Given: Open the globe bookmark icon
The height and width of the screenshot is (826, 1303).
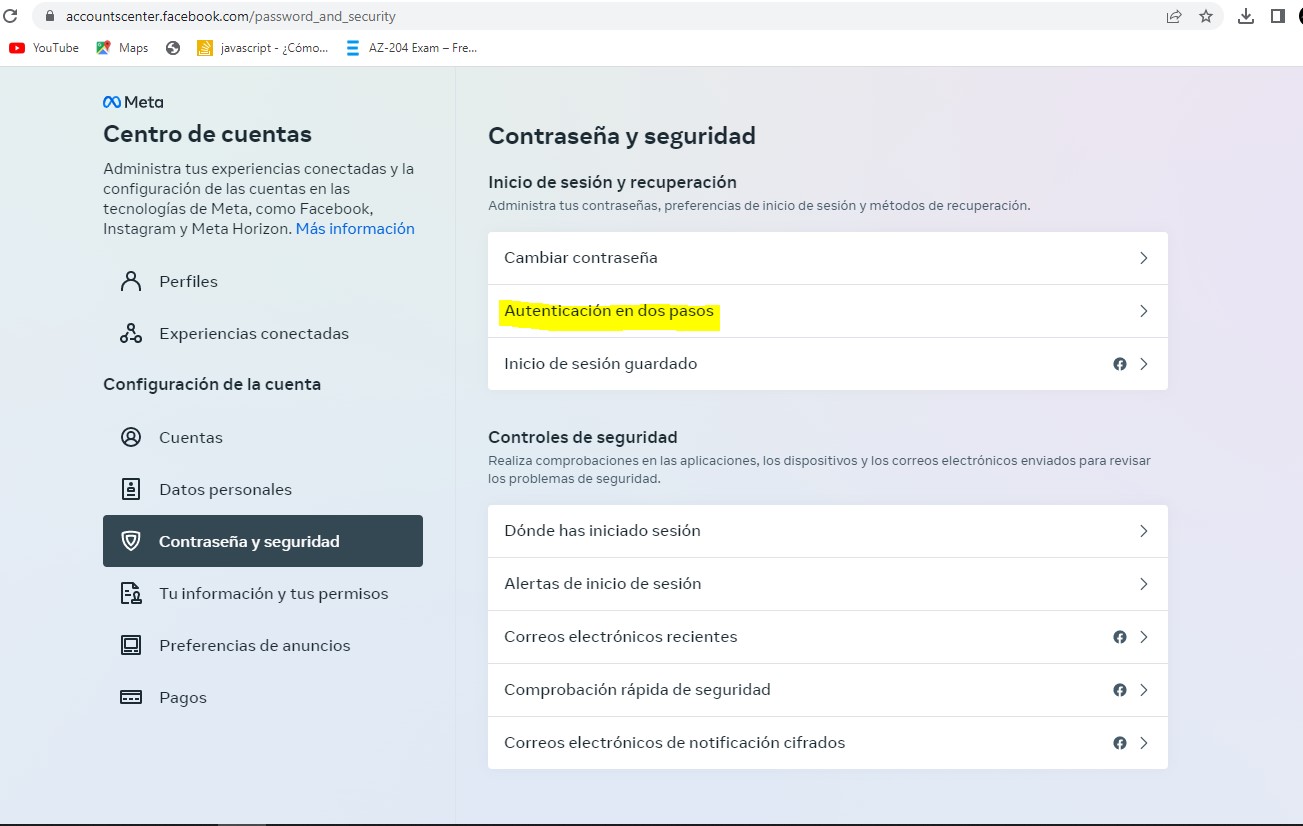Looking at the screenshot, I should coord(173,48).
